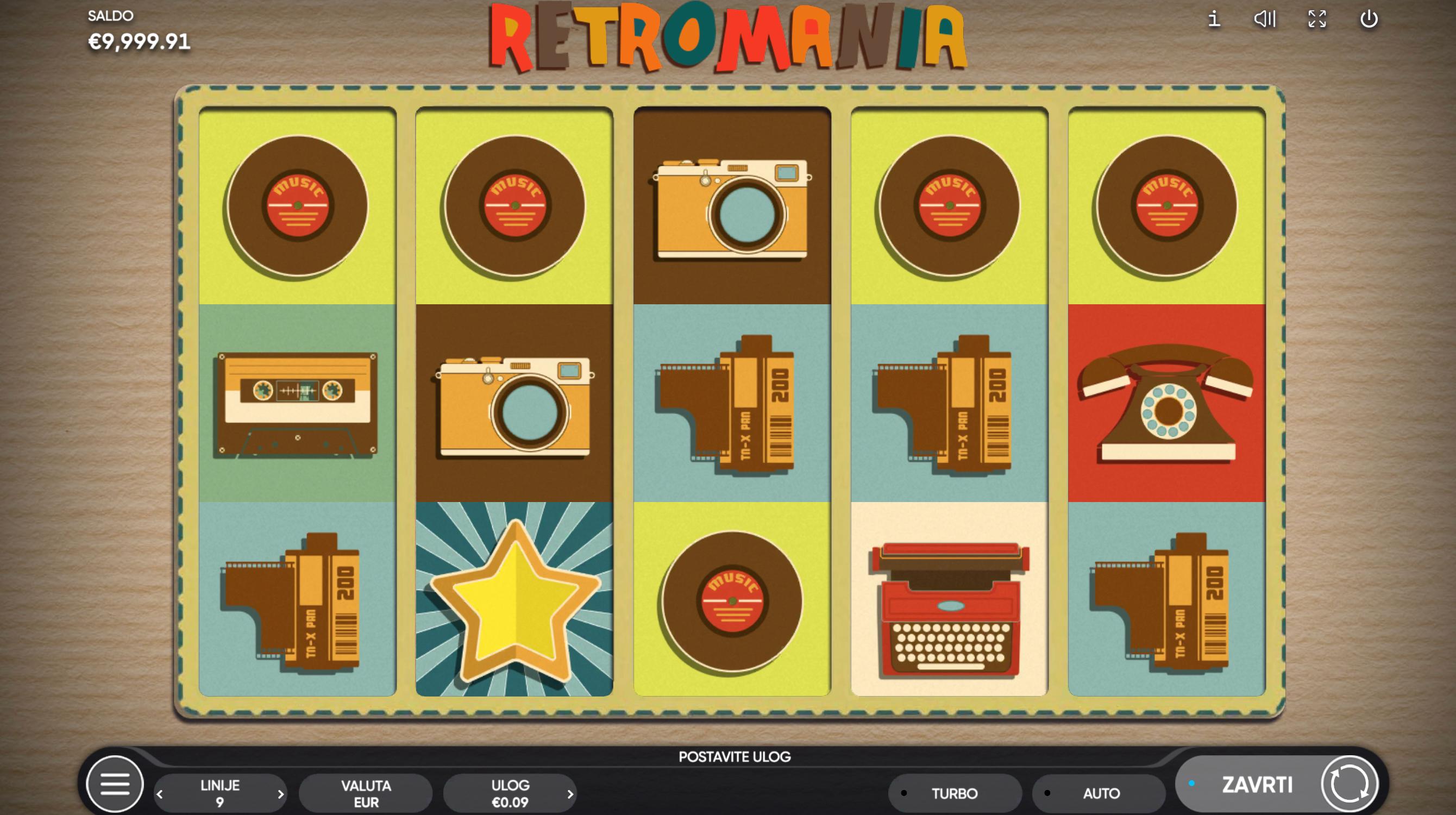Increase the bet amount
The image size is (1456, 815).
[x=570, y=794]
